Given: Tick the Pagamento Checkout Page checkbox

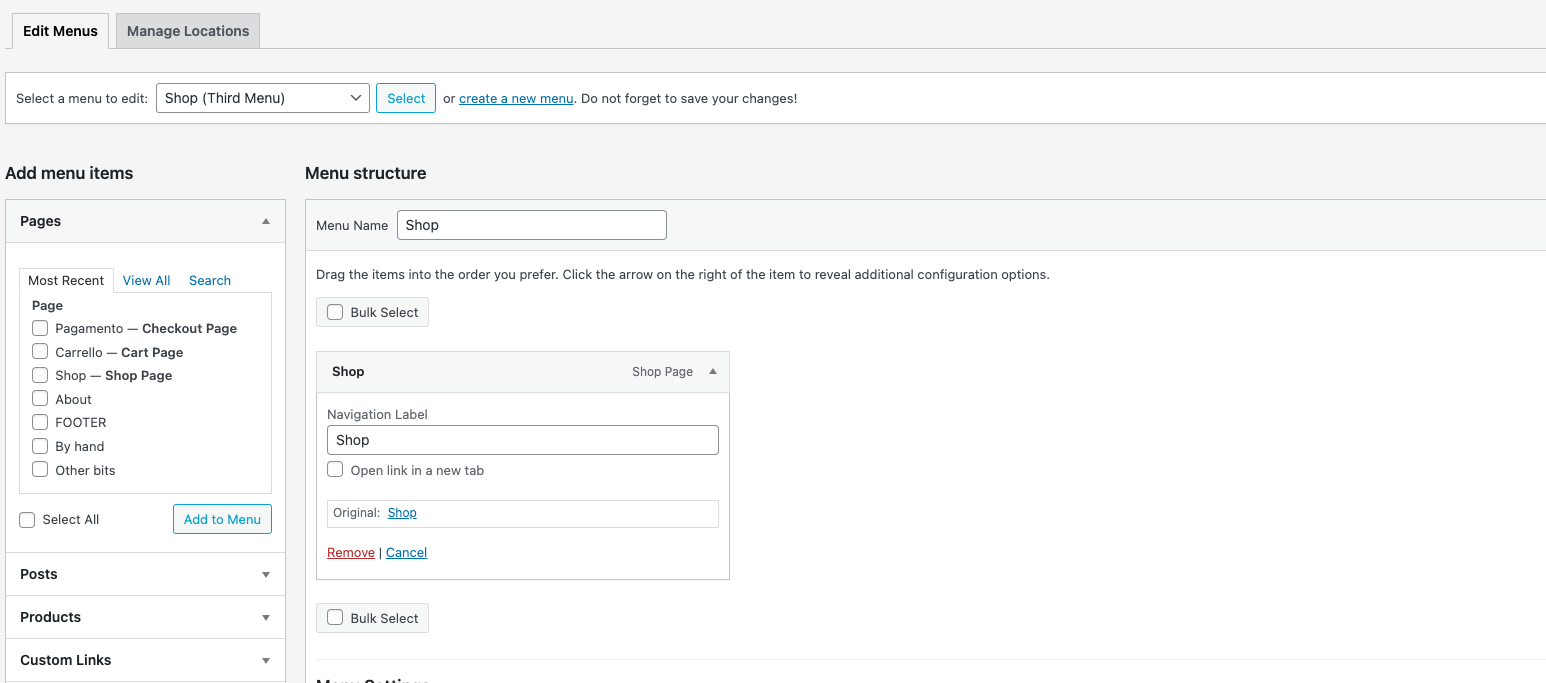Looking at the screenshot, I should click(x=40, y=328).
